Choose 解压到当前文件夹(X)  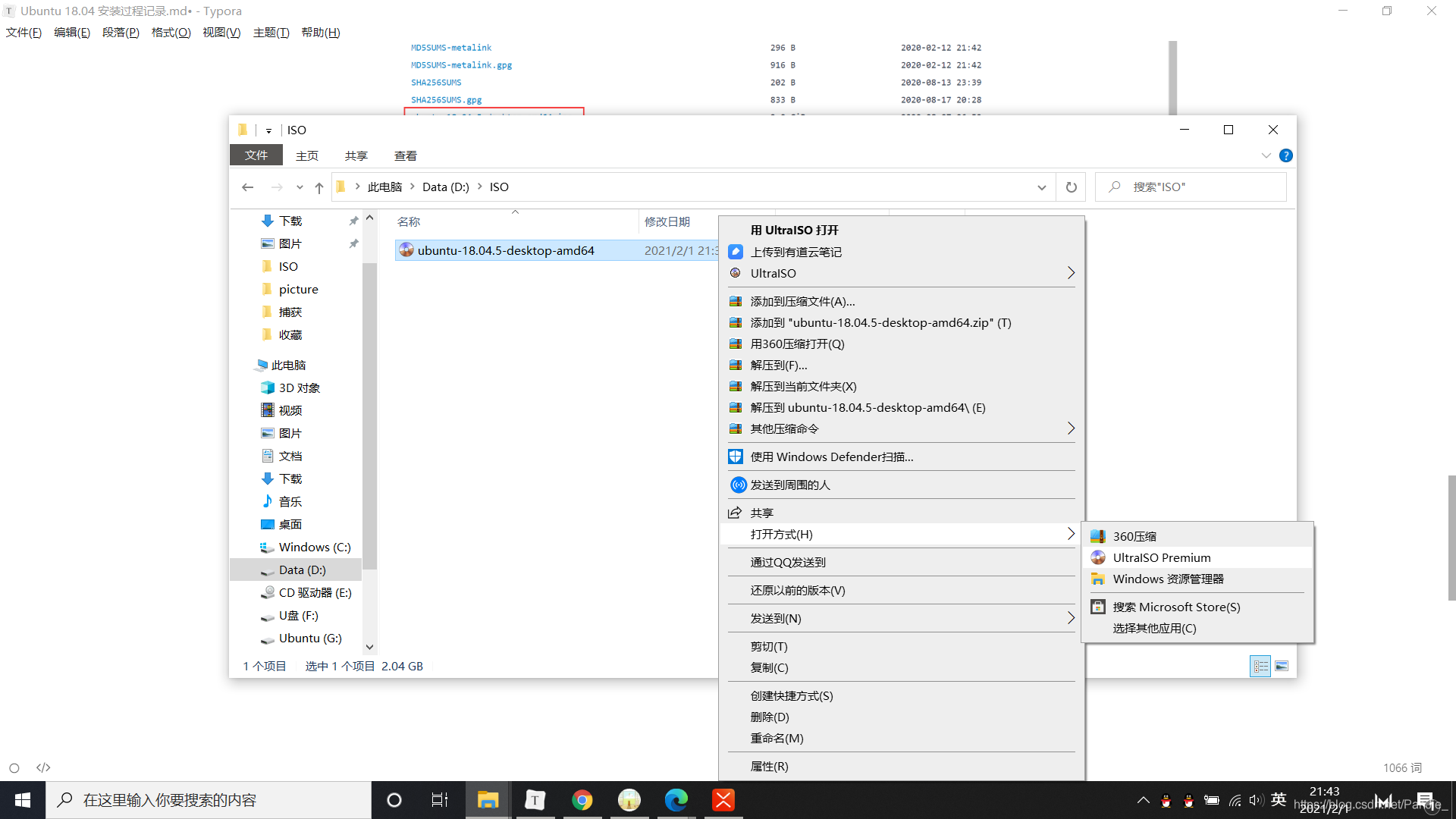coord(901,386)
